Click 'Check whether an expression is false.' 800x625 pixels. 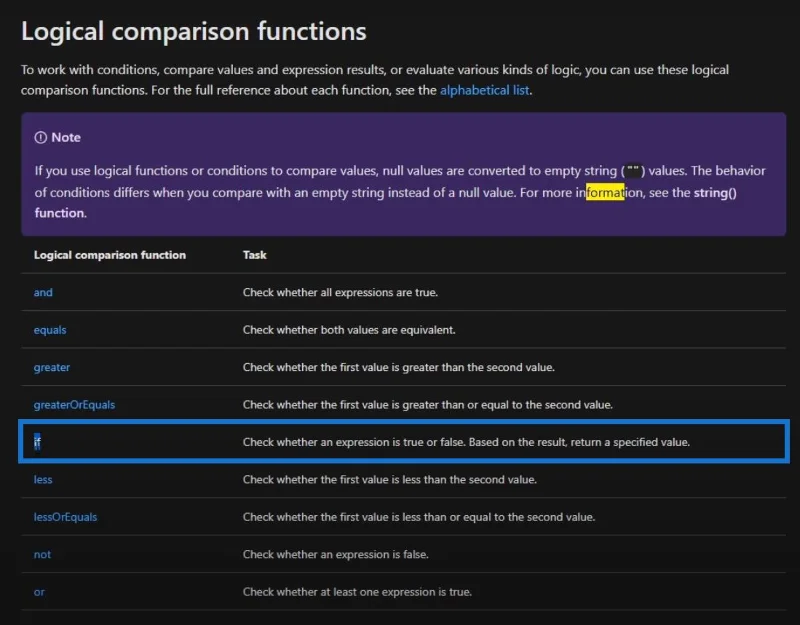tap(336, 555)
